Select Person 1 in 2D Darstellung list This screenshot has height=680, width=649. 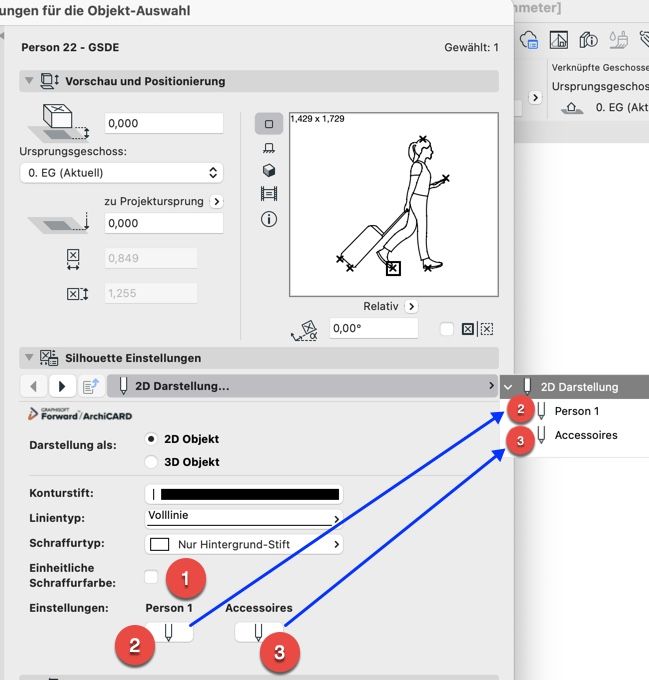(x=577, y=411)
